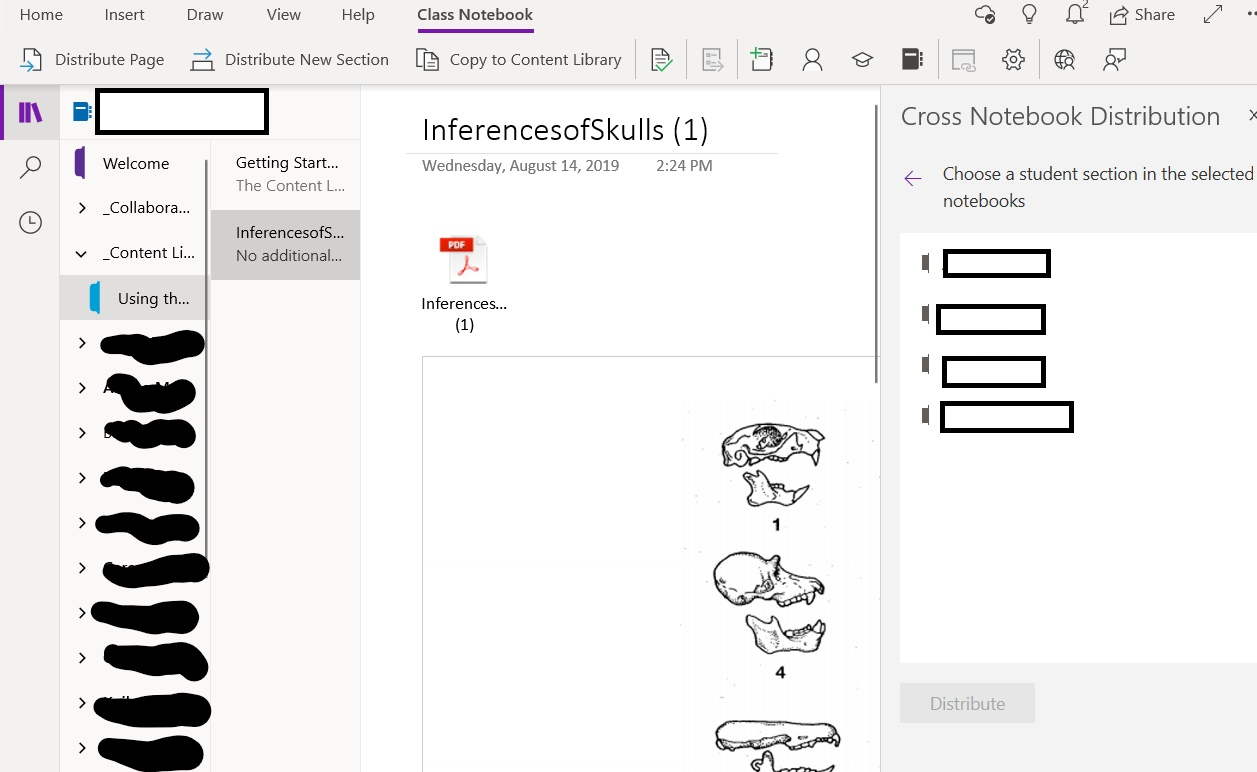This screenshot has width=1257, height=772.
Task: Select the _Content Li... section group label
Action: coord(149,253)
